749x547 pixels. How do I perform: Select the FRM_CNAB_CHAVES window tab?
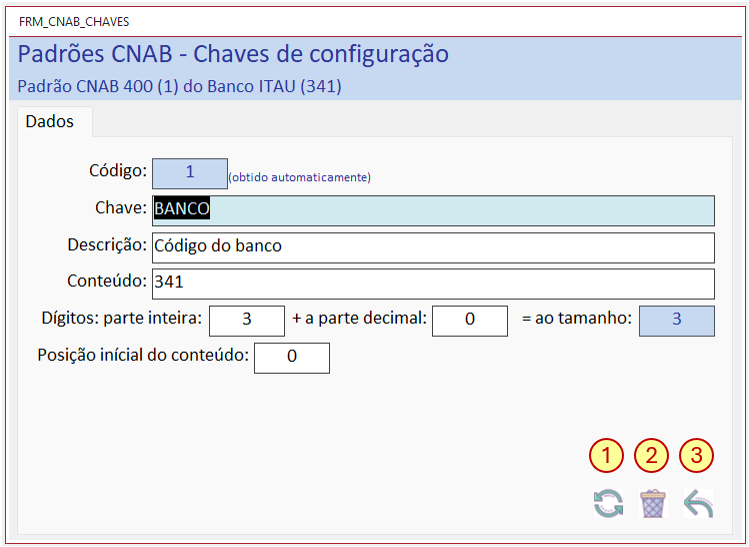pos(74,22)
